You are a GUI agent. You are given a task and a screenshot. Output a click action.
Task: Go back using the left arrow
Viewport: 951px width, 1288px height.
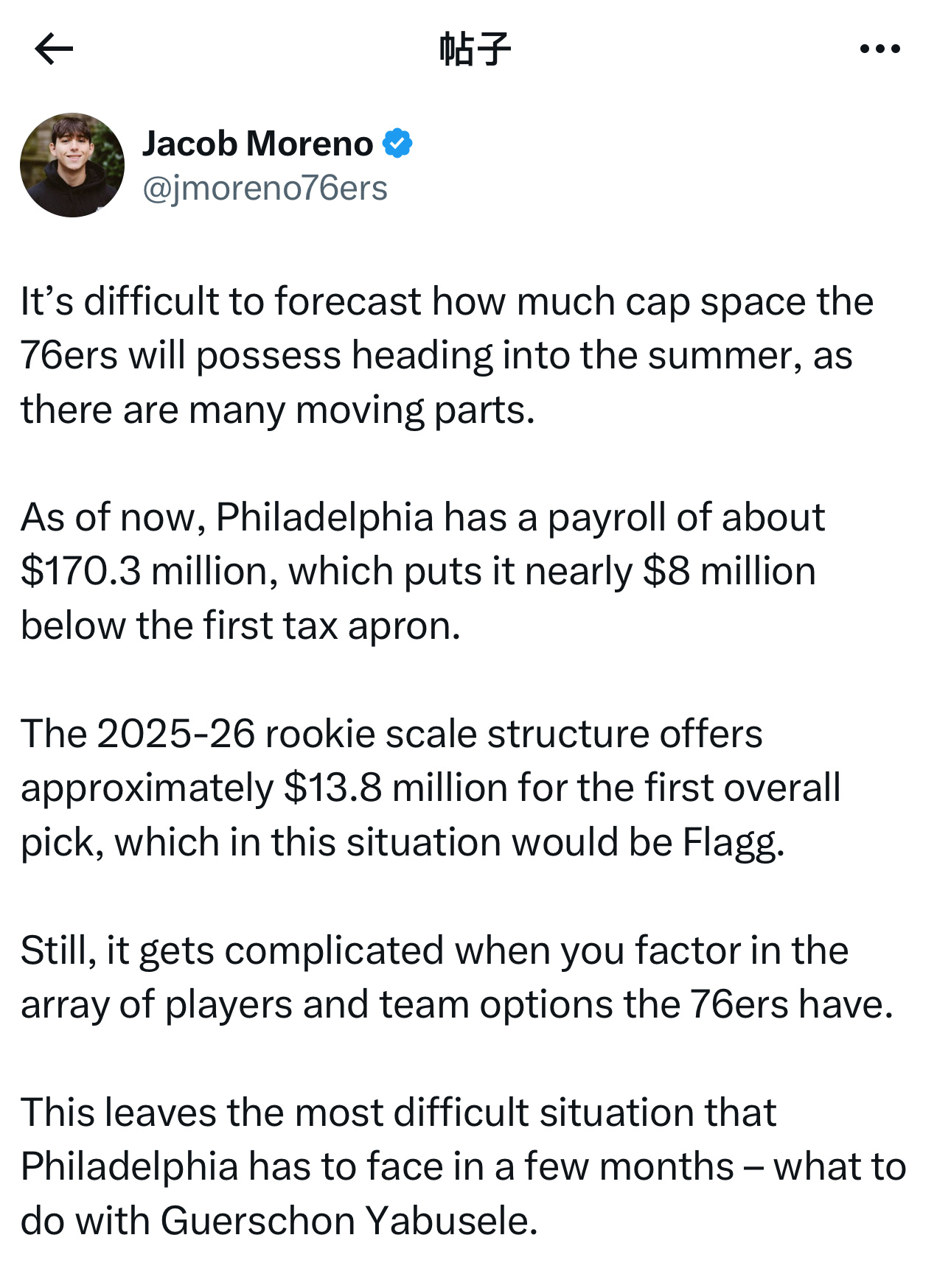(x=54, y=49)
